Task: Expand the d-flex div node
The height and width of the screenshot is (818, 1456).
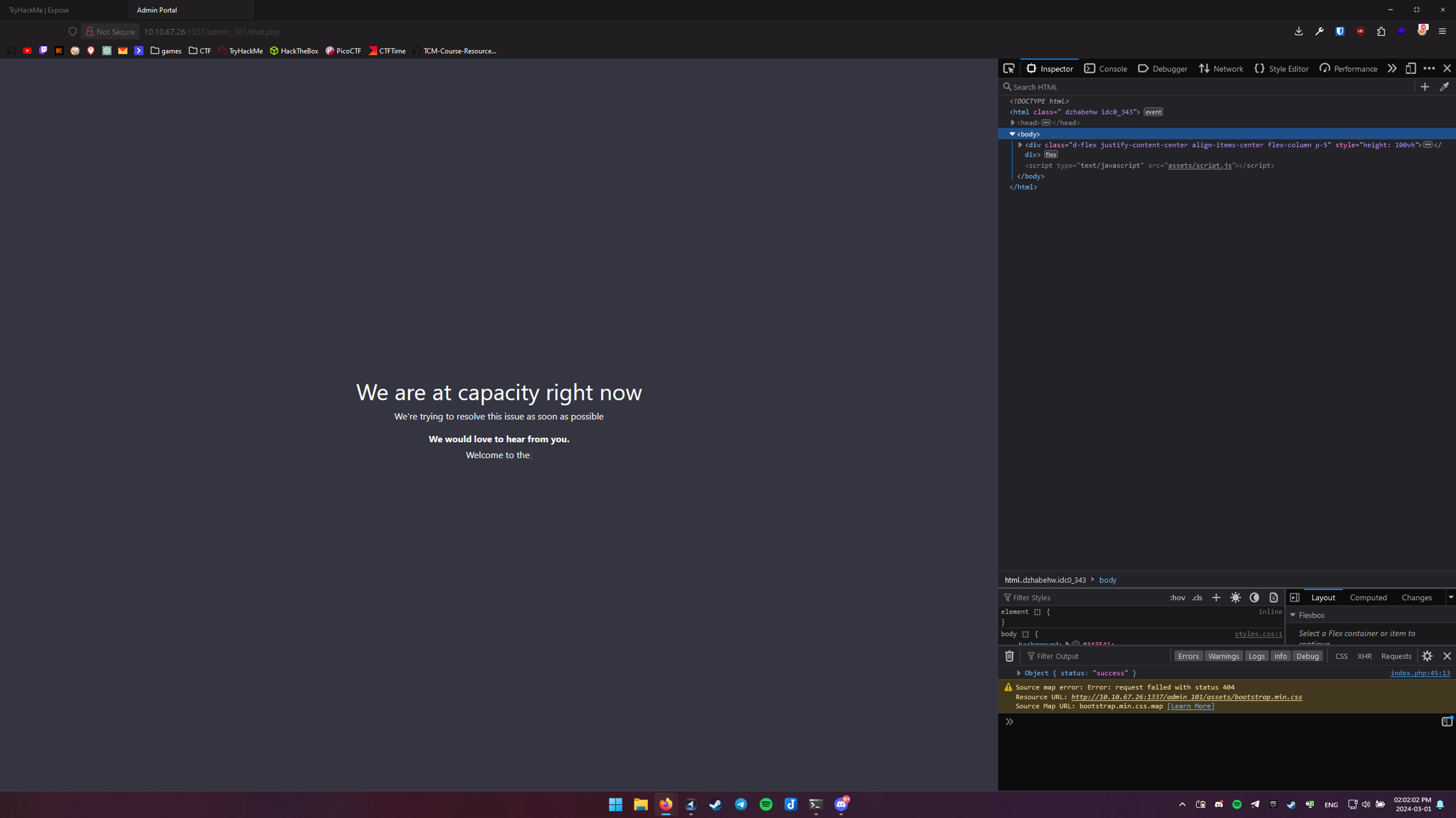Action: click(1020, 145)
